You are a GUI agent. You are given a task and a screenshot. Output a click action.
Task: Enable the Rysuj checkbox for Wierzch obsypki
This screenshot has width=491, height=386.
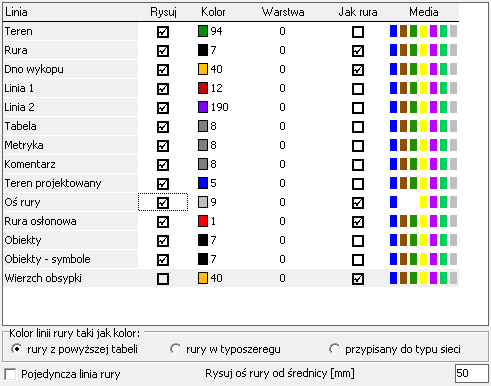coord(163,279)
